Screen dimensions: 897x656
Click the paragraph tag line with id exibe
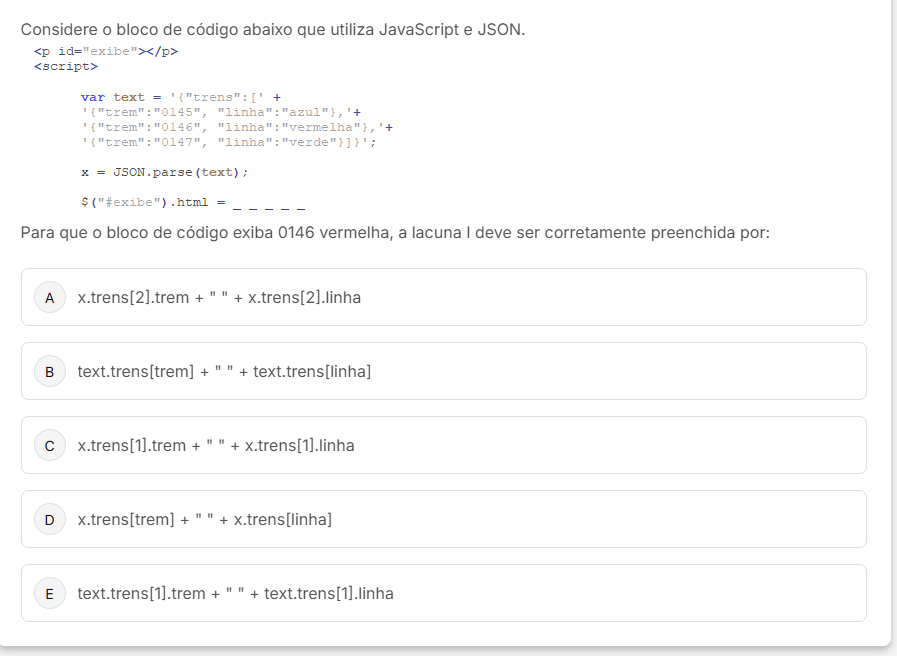point(106,51)
